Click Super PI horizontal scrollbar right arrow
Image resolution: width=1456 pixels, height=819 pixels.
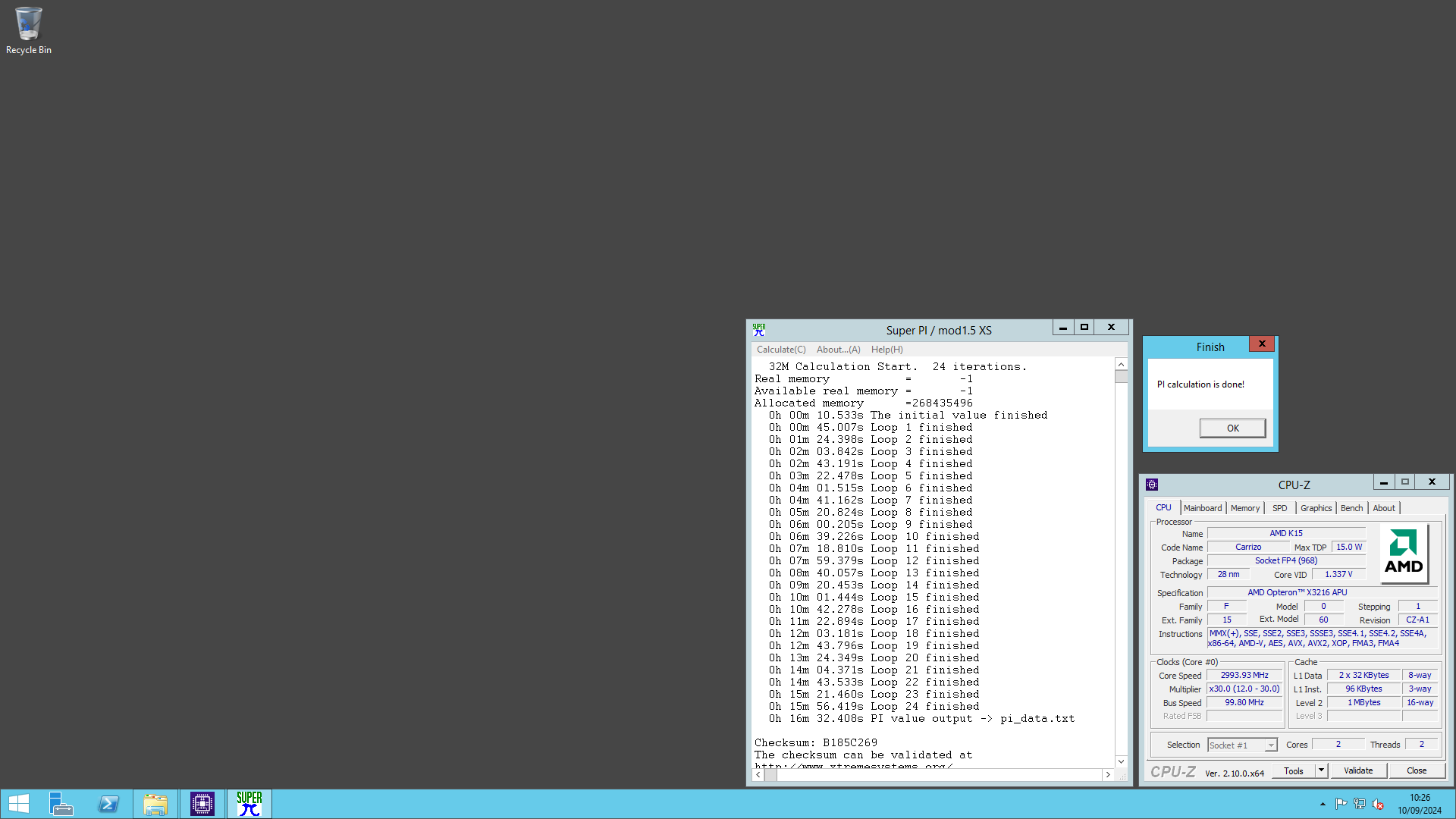pos(1108,774)
